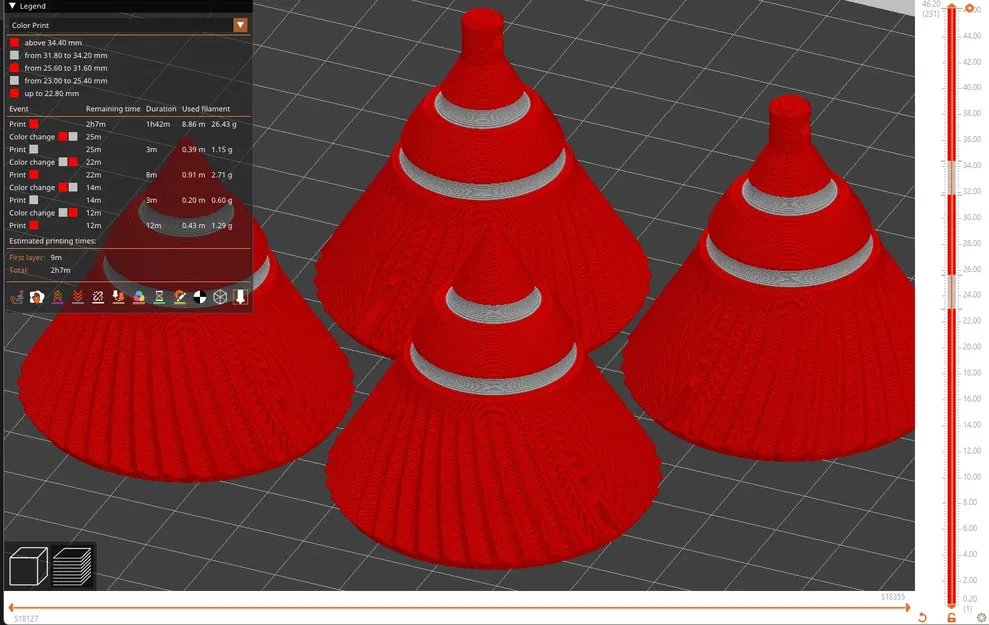
Task: Toggle retractions visibility in legend
Action: click(57, 296)
